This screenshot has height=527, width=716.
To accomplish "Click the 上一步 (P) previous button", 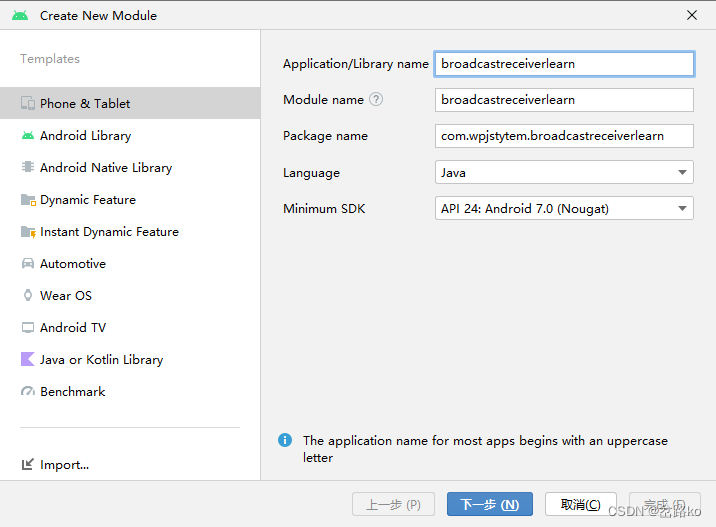I will [393, 504].
